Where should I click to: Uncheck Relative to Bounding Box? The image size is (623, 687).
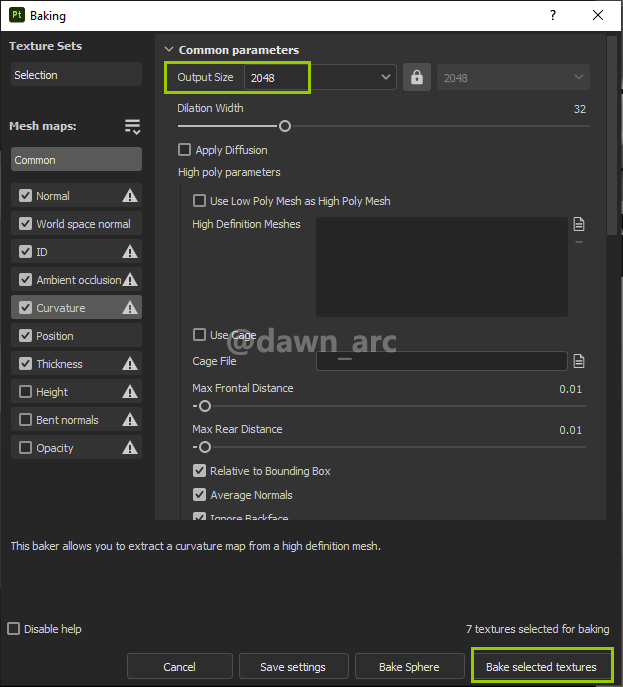(199, 471)
